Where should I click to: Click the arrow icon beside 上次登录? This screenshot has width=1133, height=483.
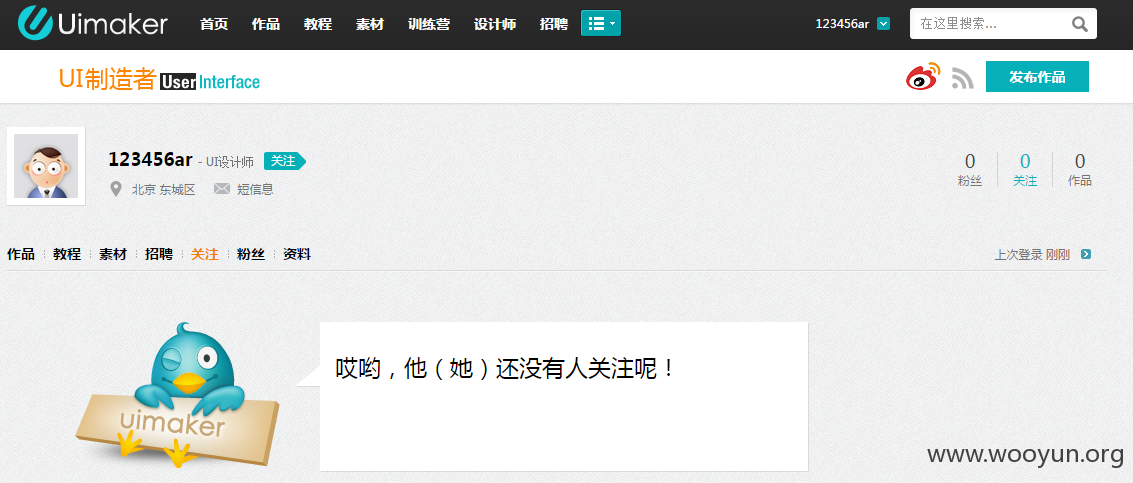[1085, 254]
